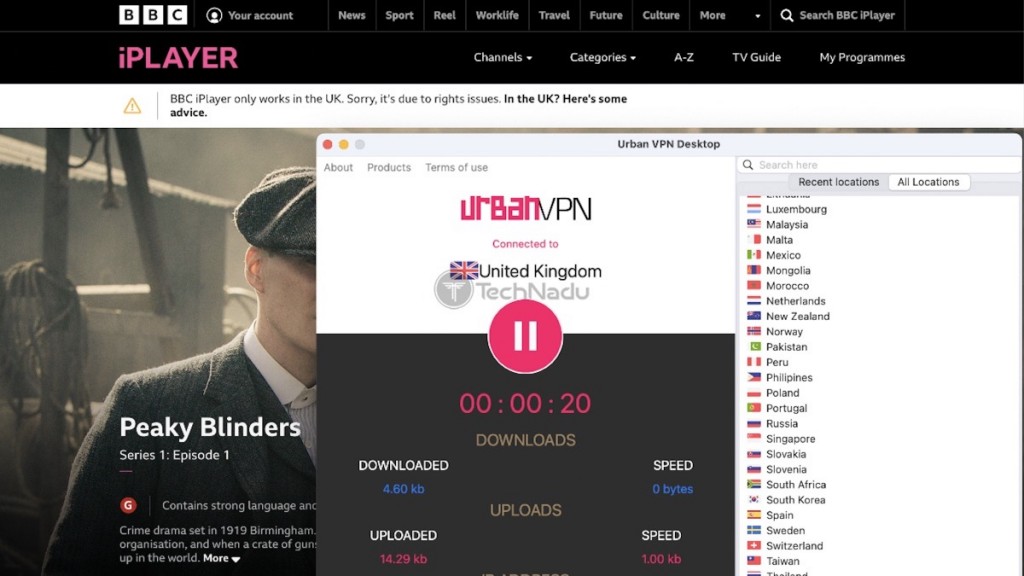Go to Future section

click(605, 15)
